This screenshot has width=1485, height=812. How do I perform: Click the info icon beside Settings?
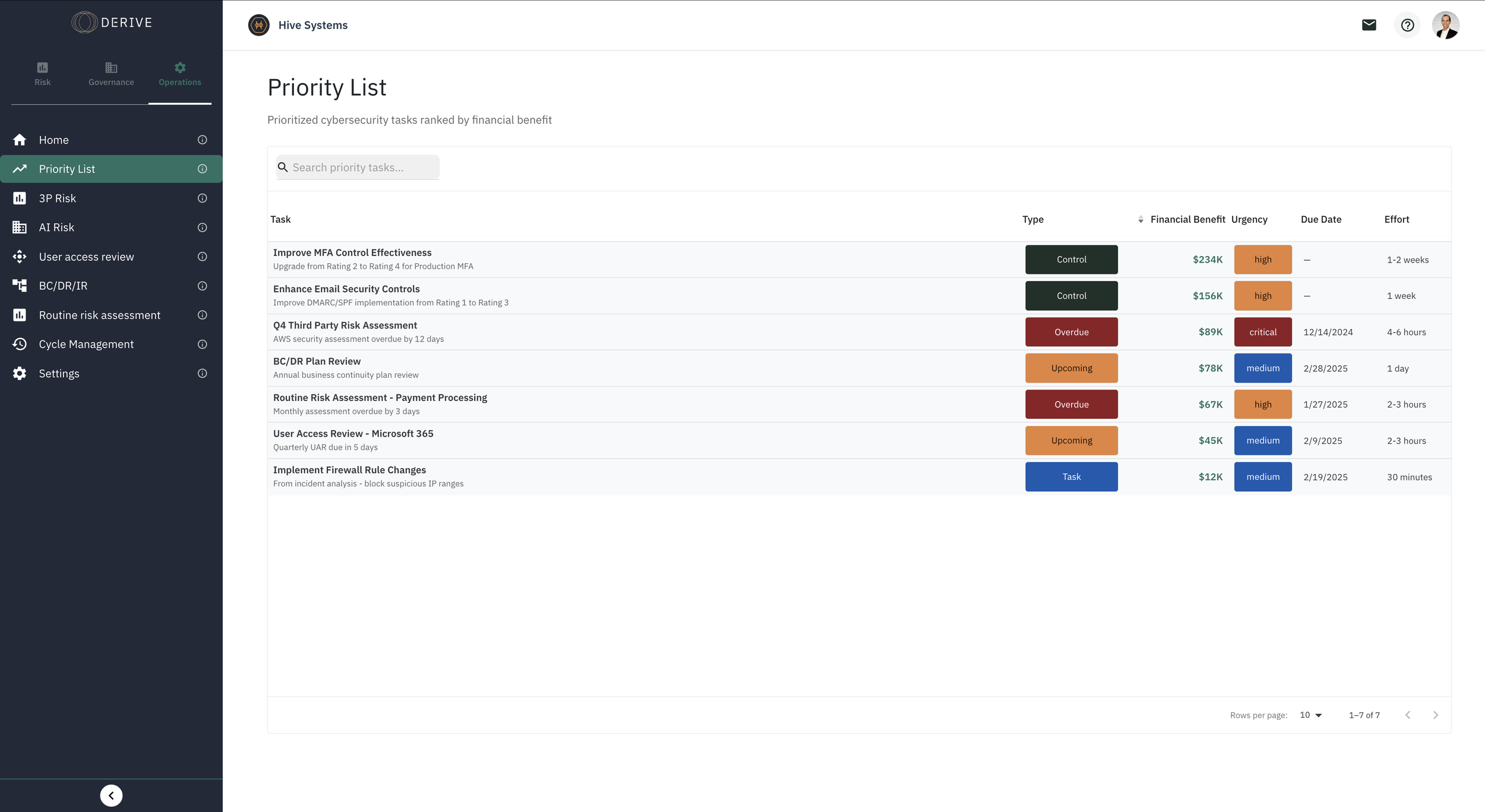[x=202, y=373]
